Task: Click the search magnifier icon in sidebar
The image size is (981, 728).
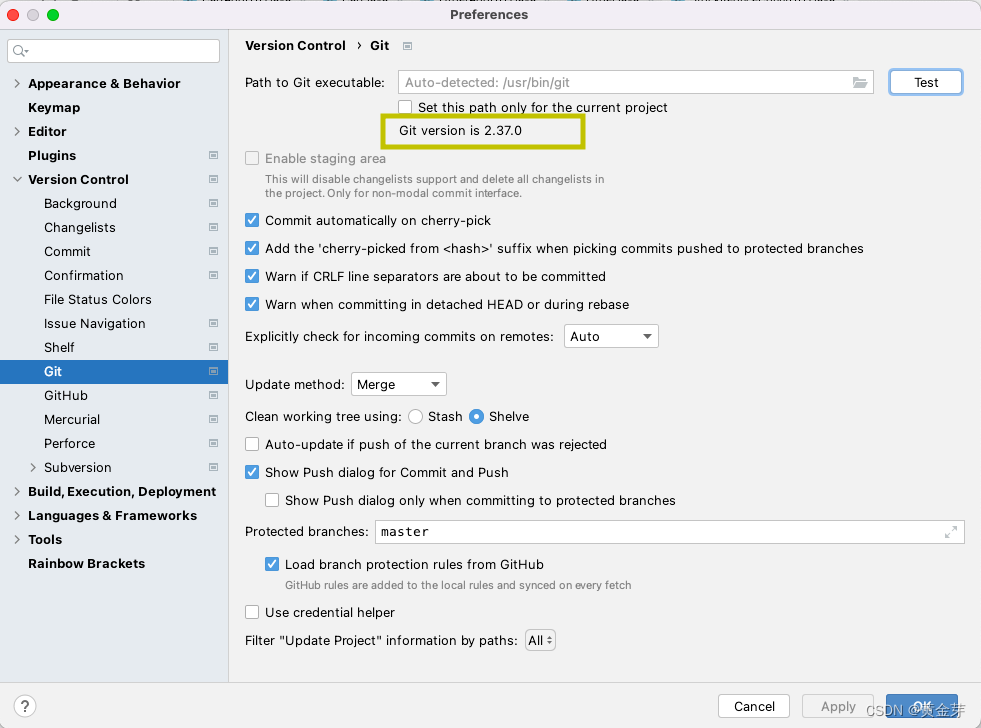Action: click(x=20, y=51)
